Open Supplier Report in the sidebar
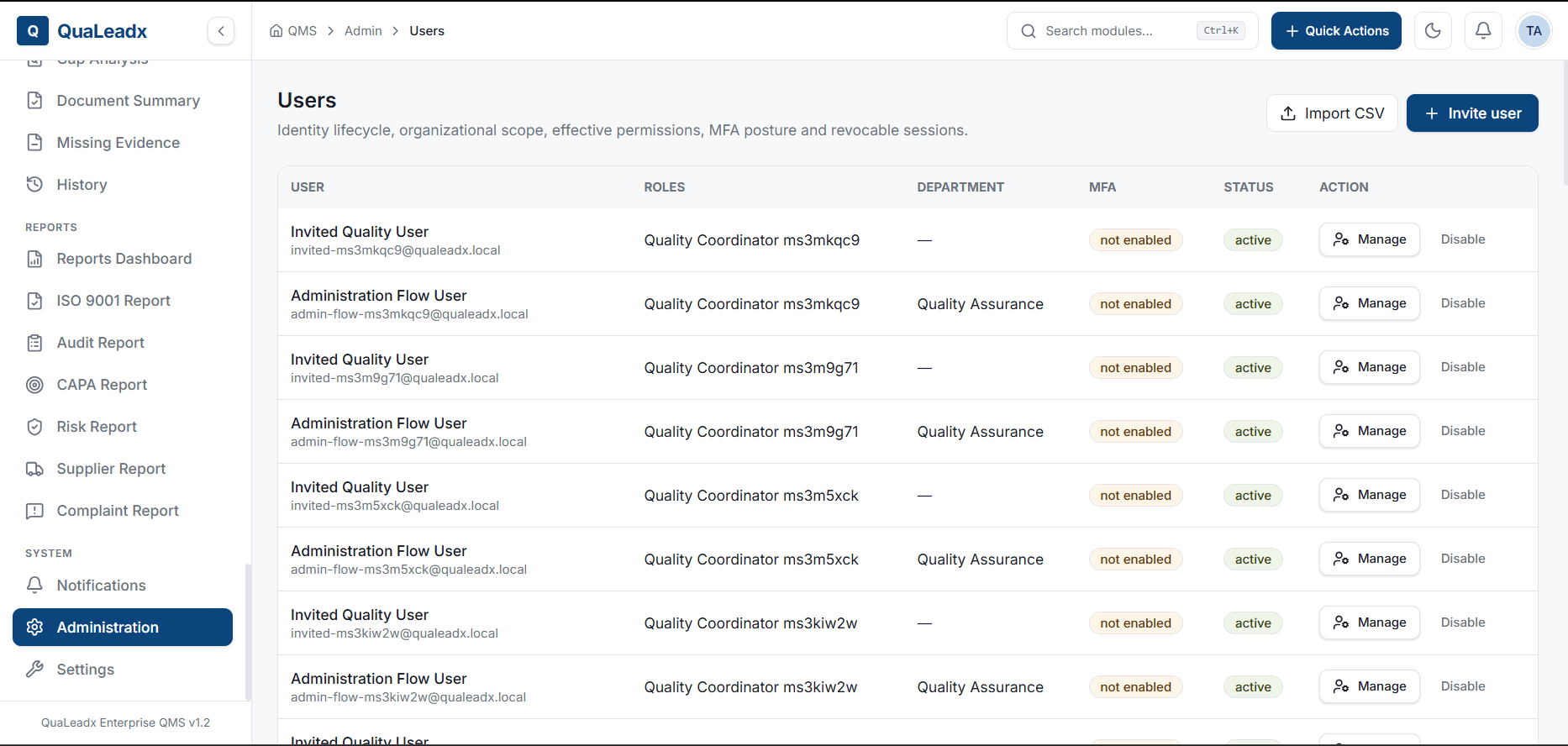This screenshot has width=1568, height=746. coord(123,469)
